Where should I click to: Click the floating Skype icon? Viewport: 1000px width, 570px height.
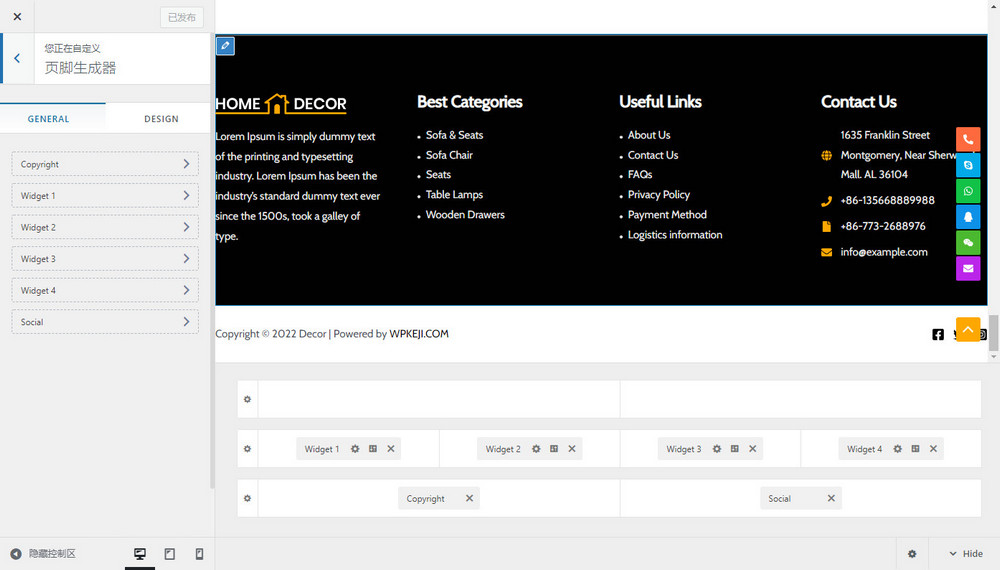coord(968,165)
